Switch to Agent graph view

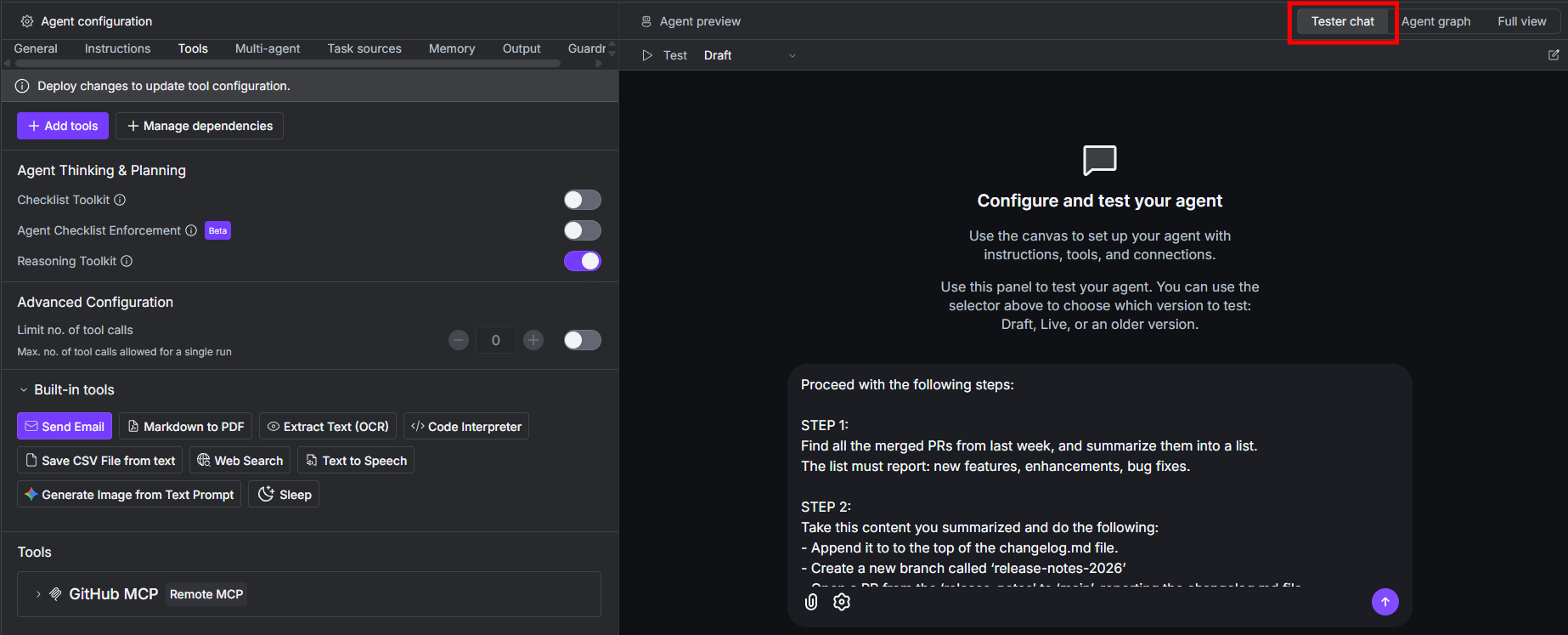[x=1435, y=21]
